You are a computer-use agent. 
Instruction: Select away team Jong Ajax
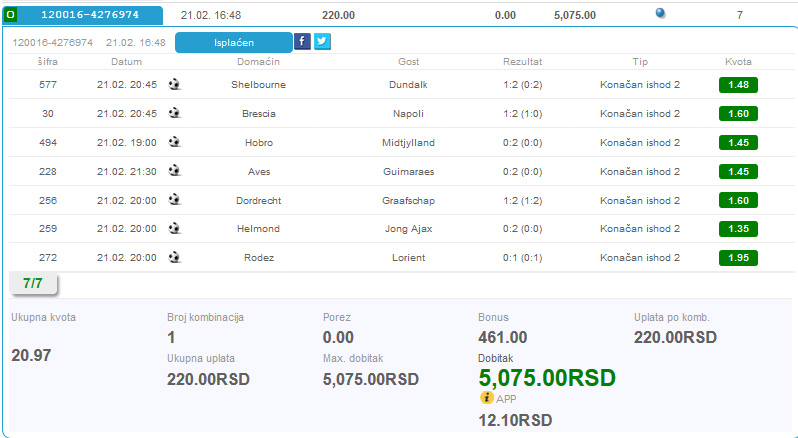(x=408, y=228)
